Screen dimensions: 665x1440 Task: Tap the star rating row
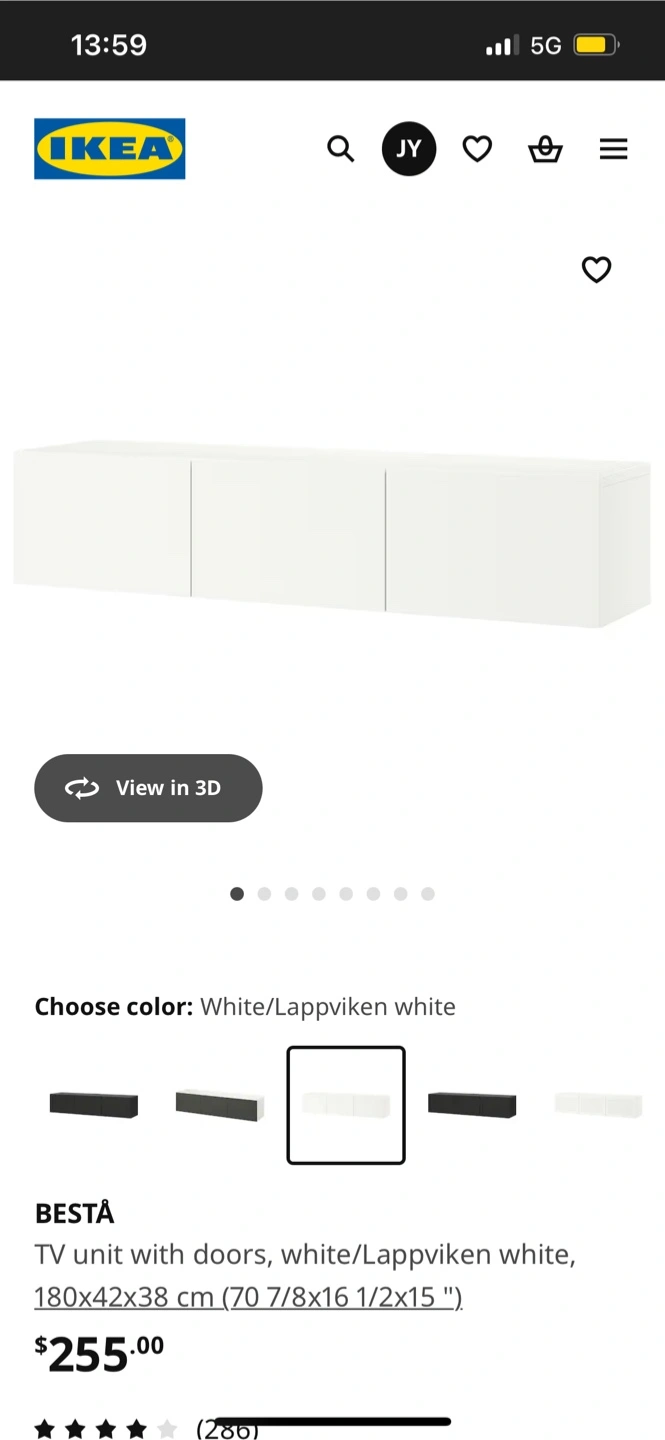coord(106,1429)
